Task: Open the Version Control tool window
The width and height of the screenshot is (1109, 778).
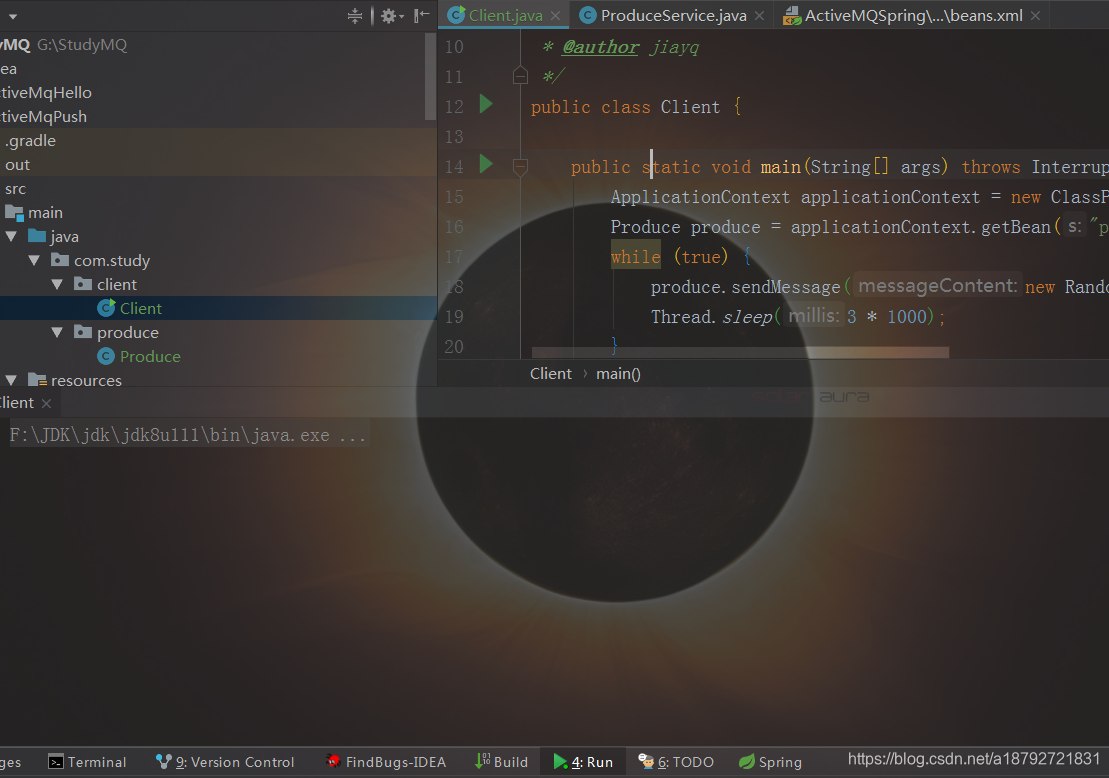Action: [225, 762]
